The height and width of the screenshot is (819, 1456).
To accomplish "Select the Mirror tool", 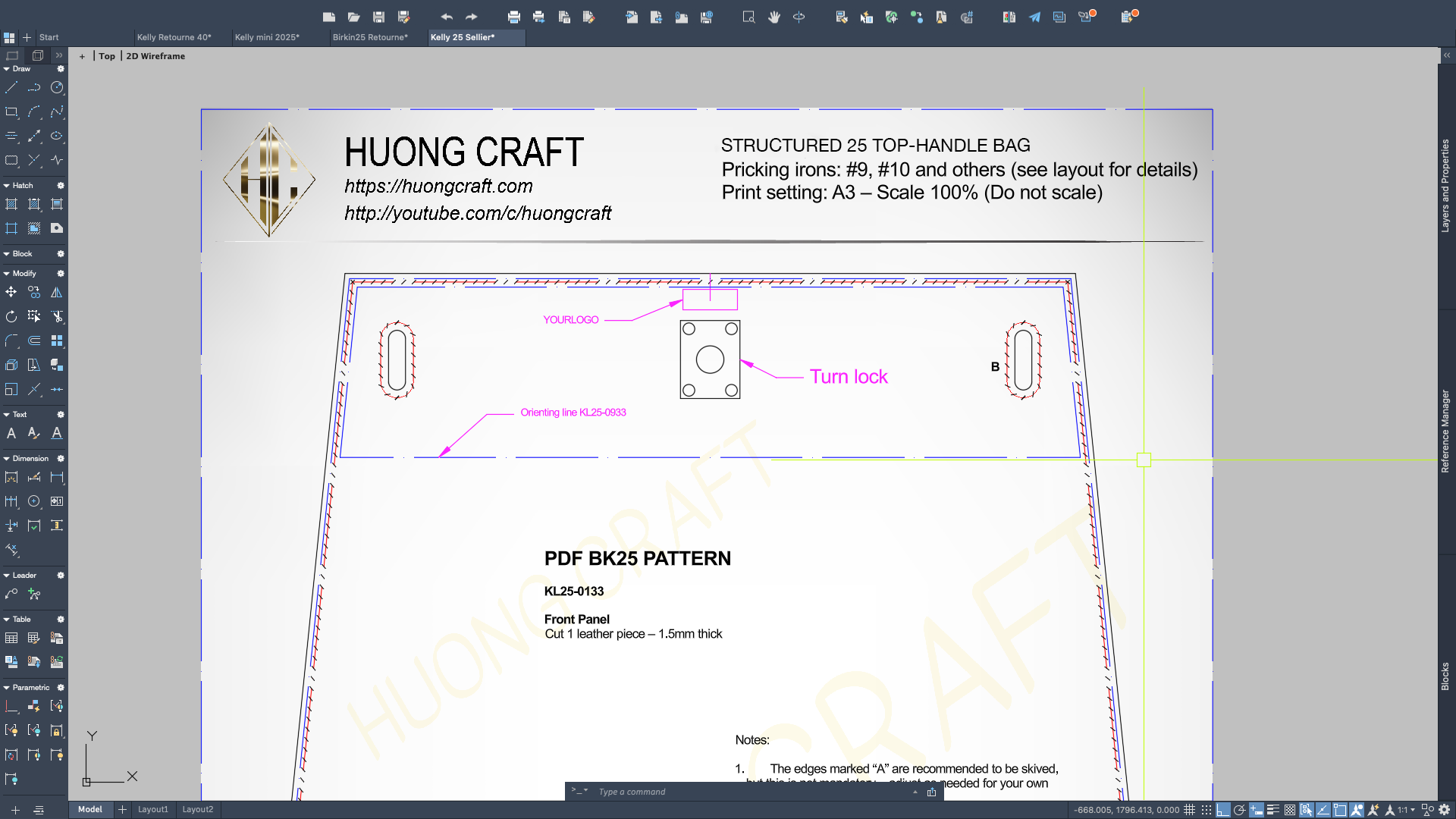I will (57, 292).
